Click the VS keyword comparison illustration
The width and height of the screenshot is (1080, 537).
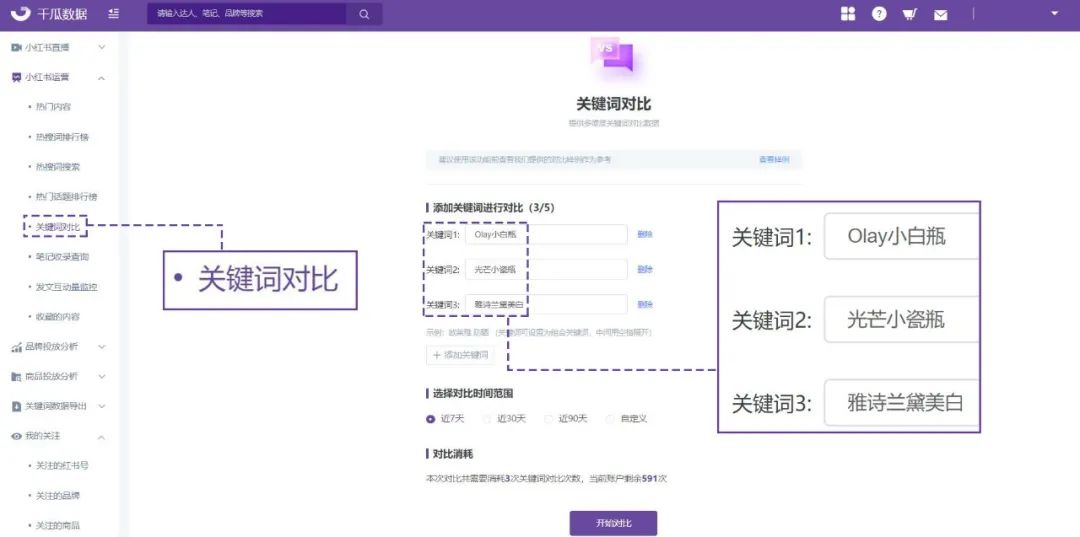[x=613, y=57]
